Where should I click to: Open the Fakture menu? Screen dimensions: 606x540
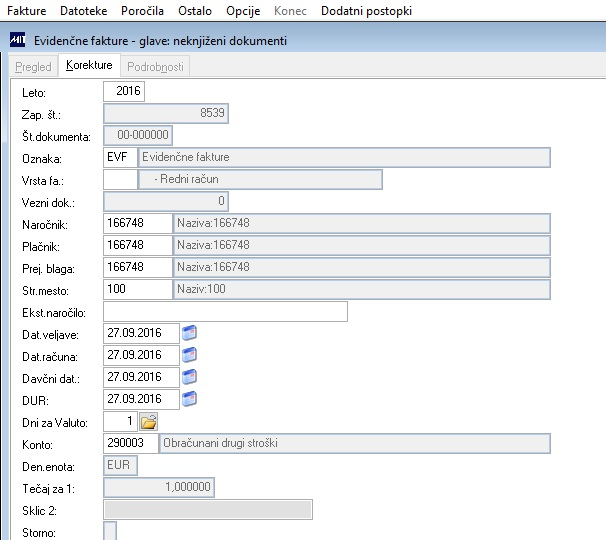(x=27, y=11)
